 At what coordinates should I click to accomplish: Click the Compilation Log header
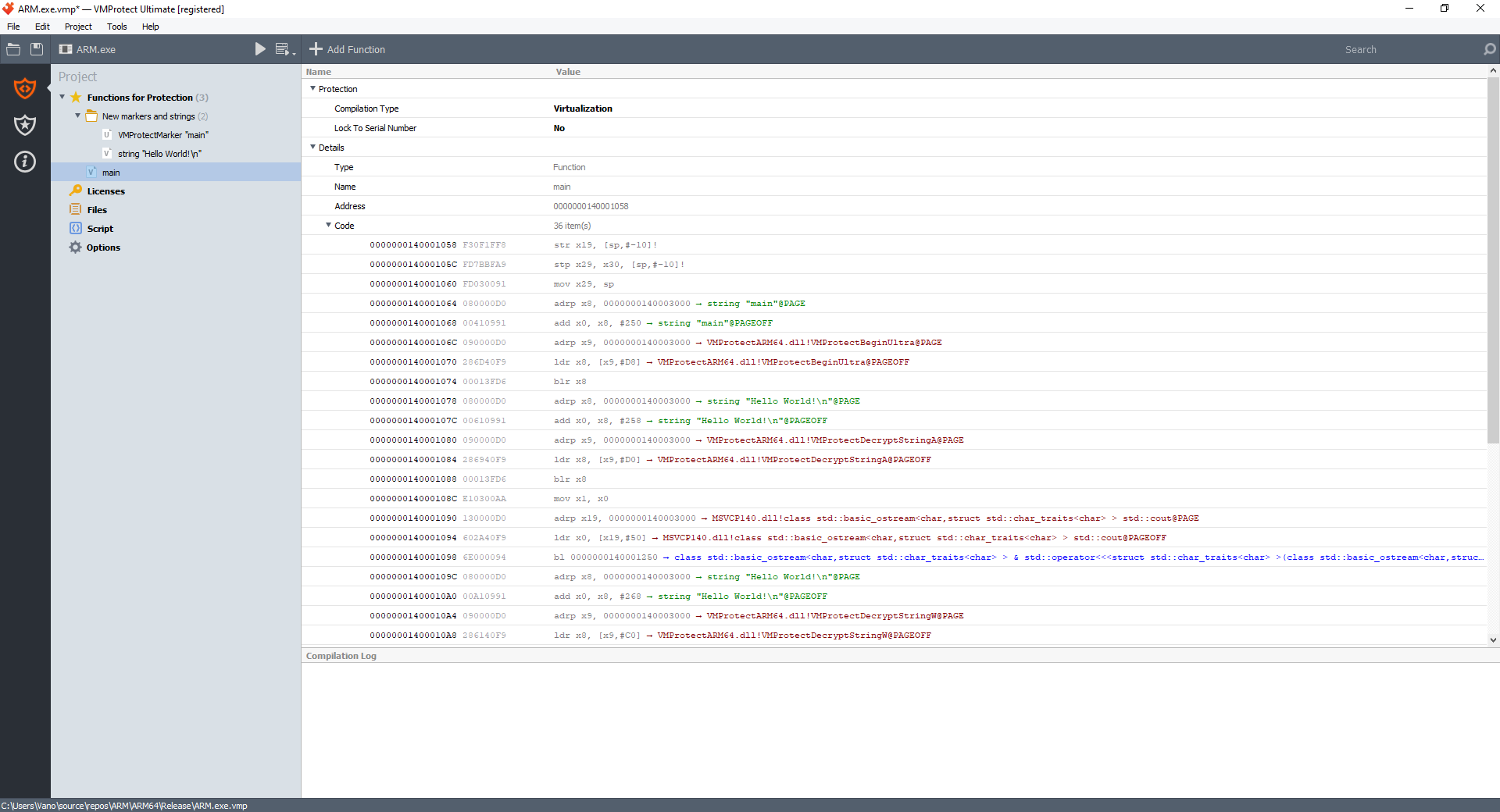[x=341, y=656]
